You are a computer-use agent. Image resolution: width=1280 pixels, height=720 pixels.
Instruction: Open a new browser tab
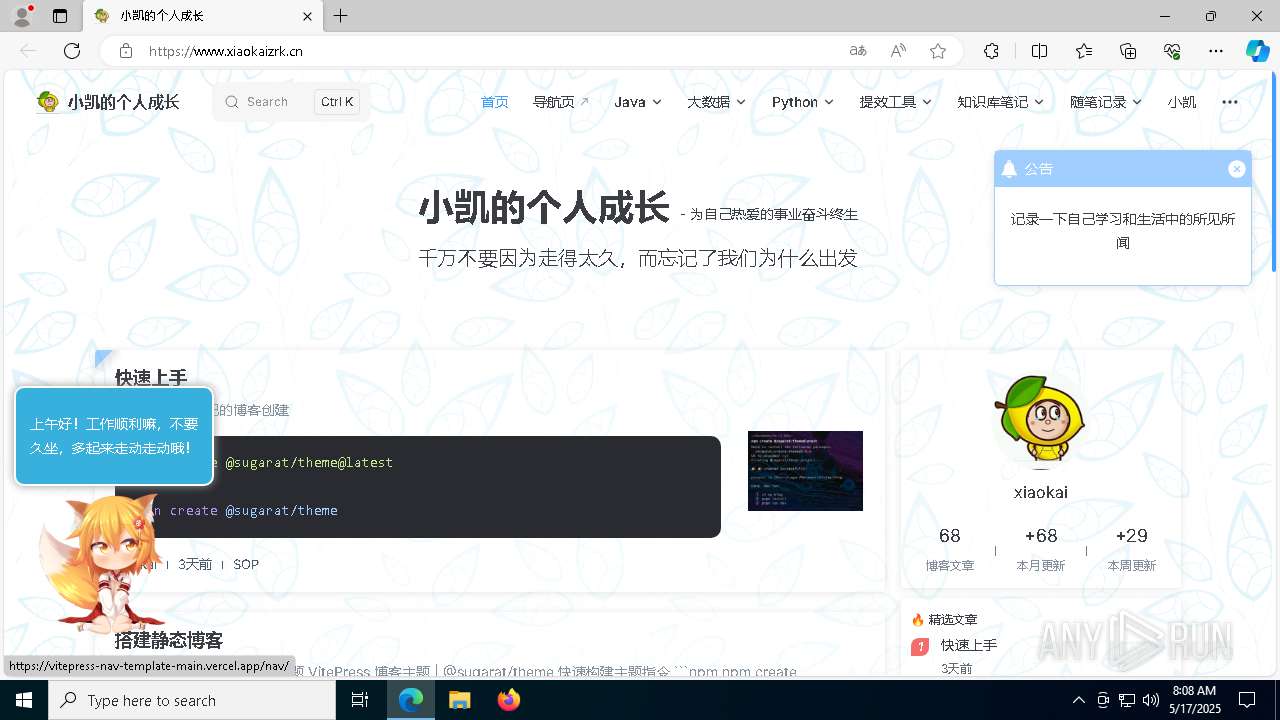(x=341, y=16)
